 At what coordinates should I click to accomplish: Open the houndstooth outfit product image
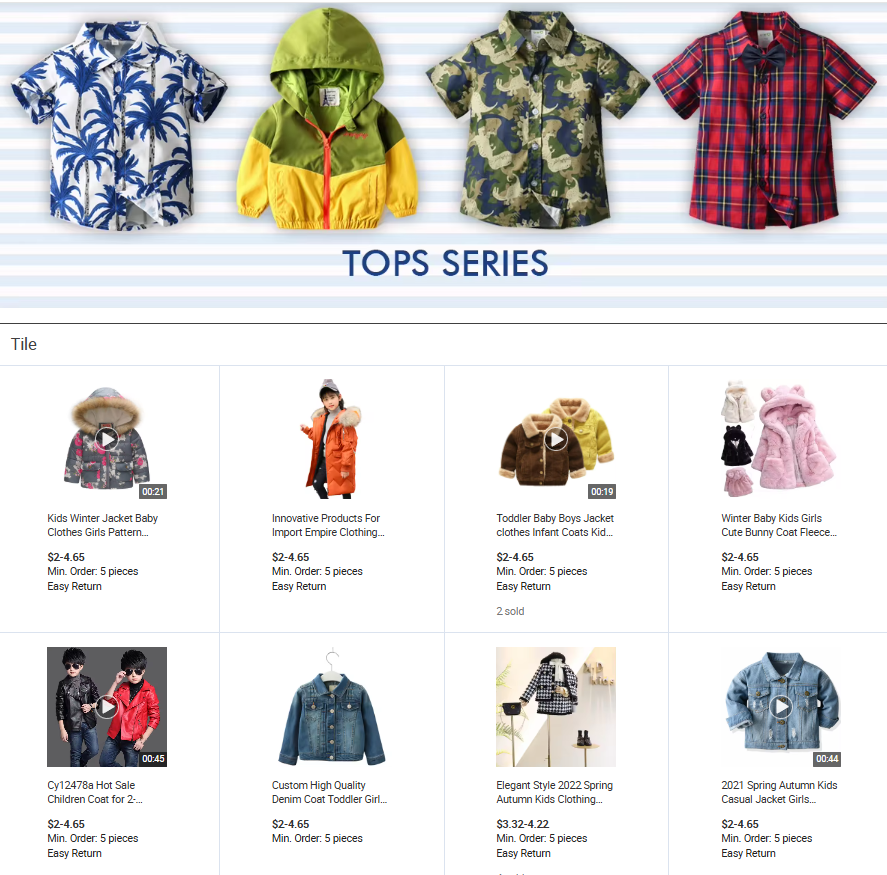[556, 707]
